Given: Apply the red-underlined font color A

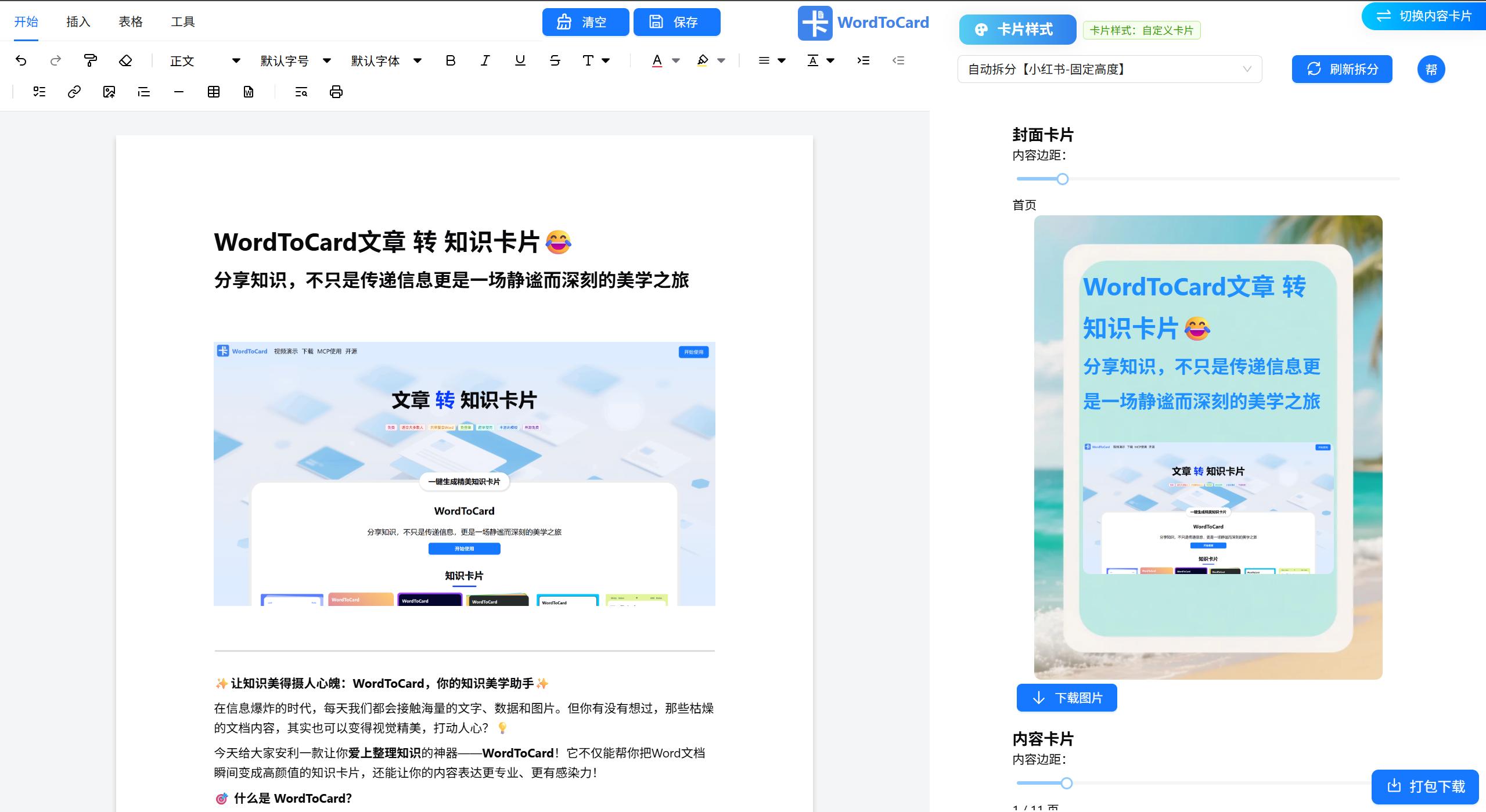Looking at the screenshot, I should (x=657, y=60).
